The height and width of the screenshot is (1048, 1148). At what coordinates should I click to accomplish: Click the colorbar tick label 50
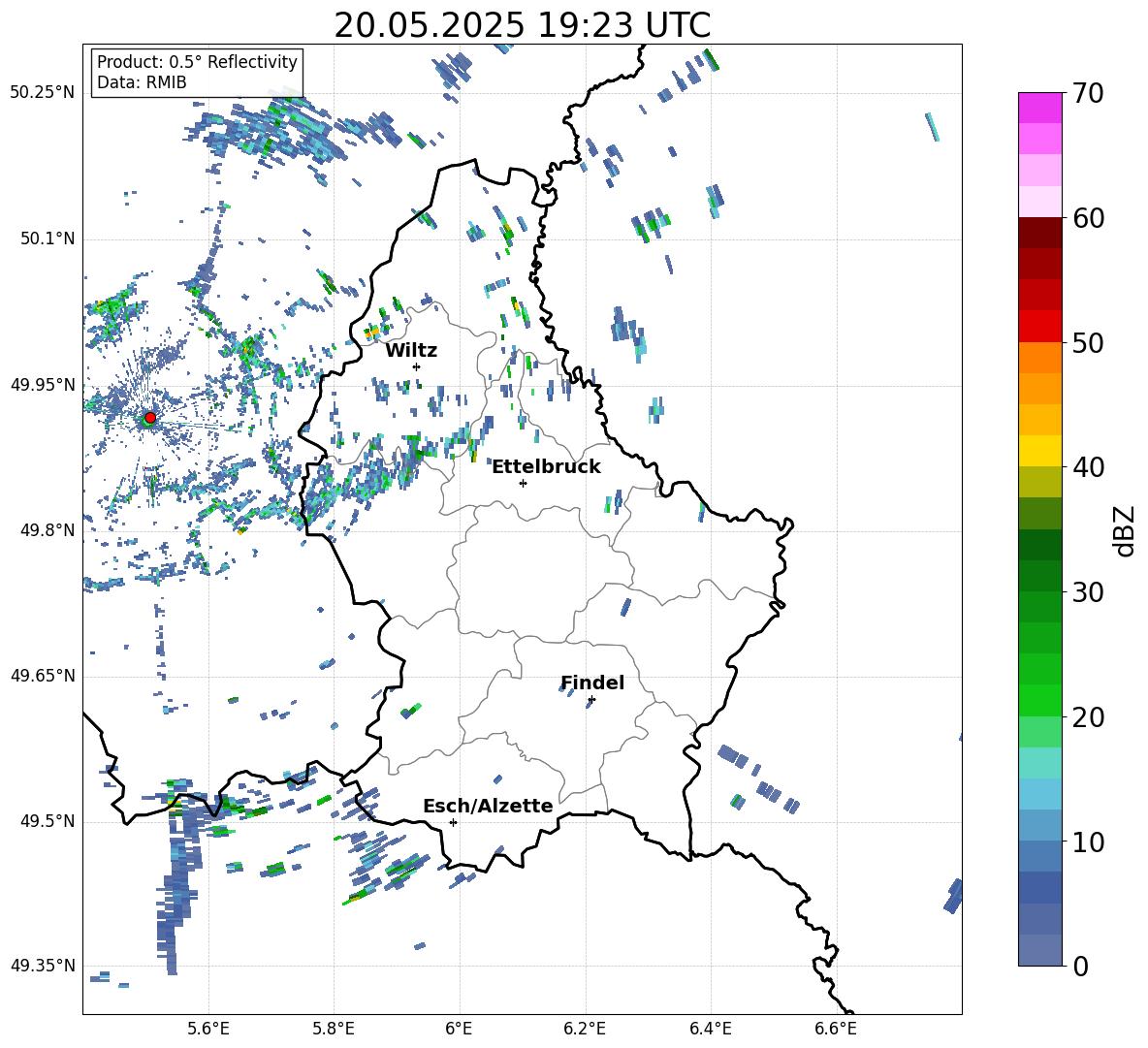(1089, 342)
